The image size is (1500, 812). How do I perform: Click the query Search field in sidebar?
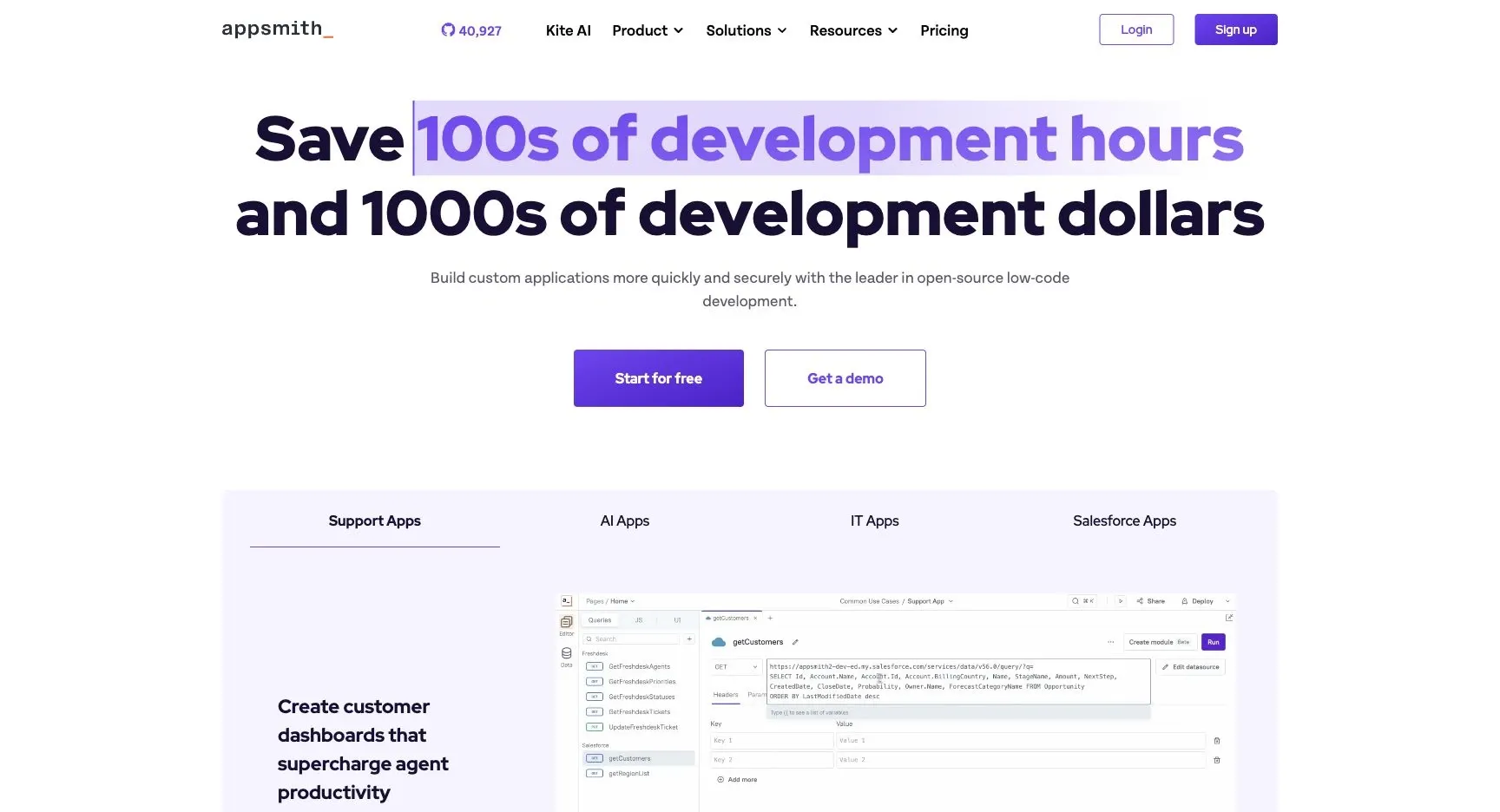[633, 638]
